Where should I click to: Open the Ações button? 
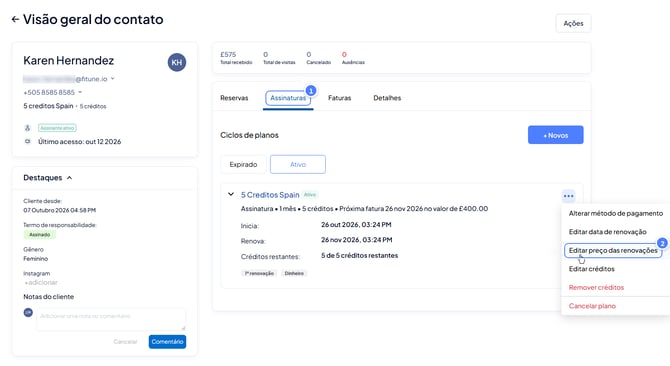coord(573,23)
